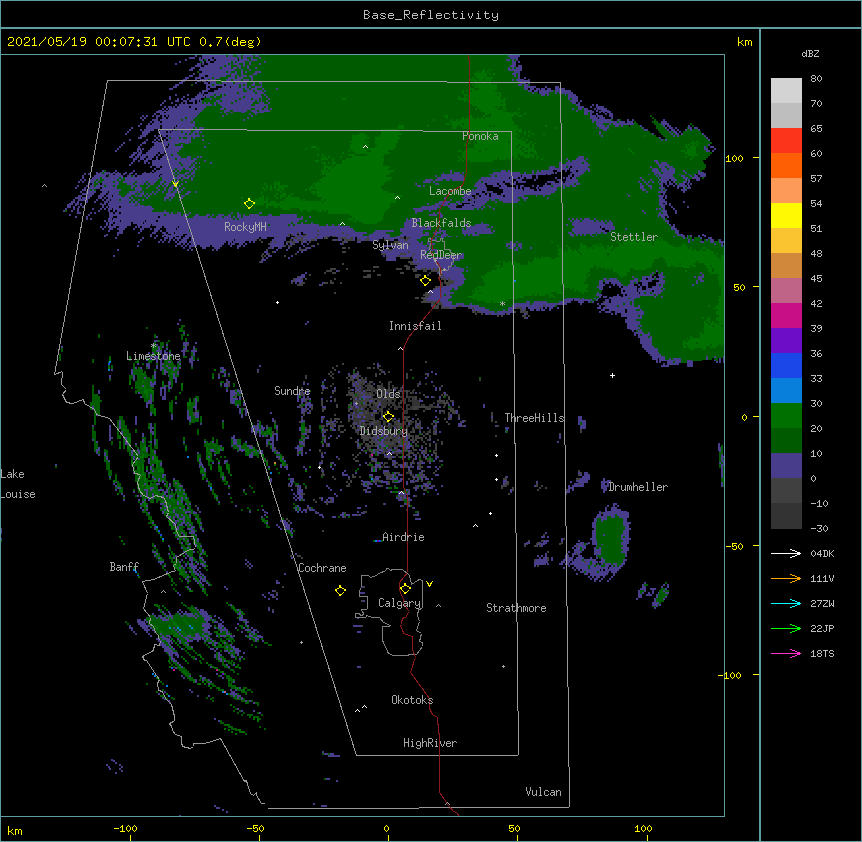Click the dBZ legend heading
The height and width of the screenshot is (842, 862).
coord(810,53)
